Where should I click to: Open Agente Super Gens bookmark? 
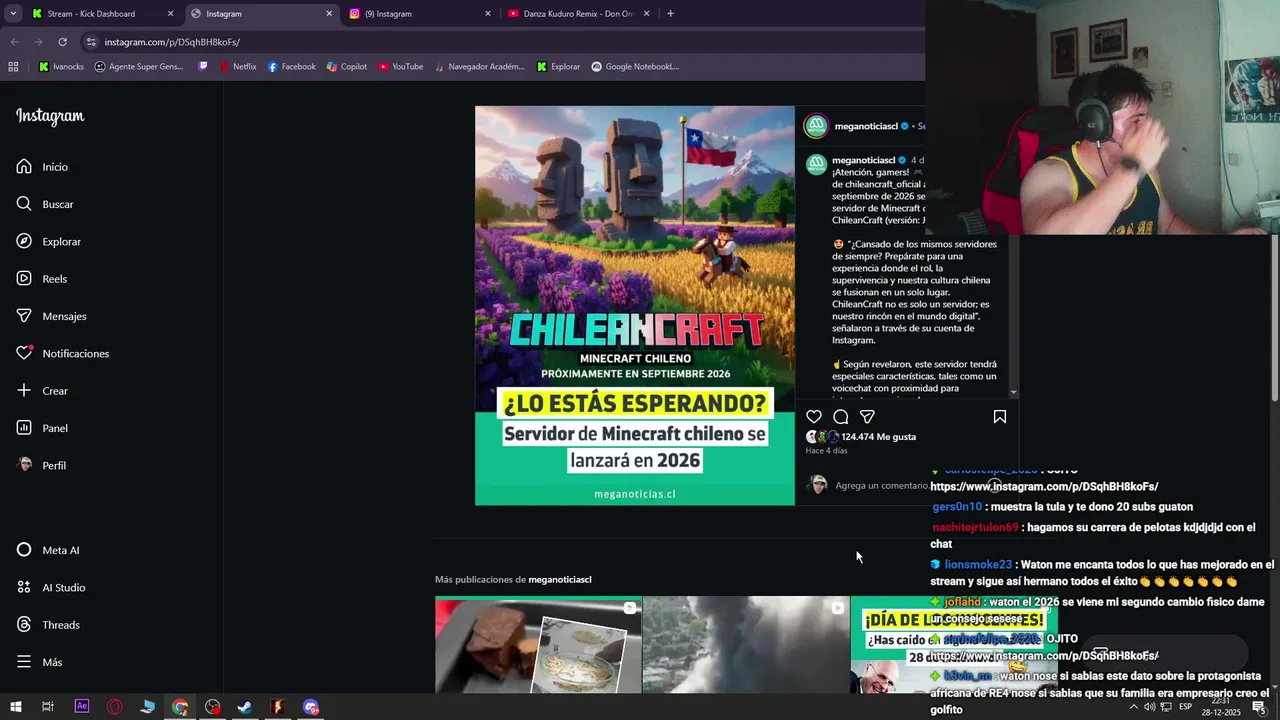139,67
